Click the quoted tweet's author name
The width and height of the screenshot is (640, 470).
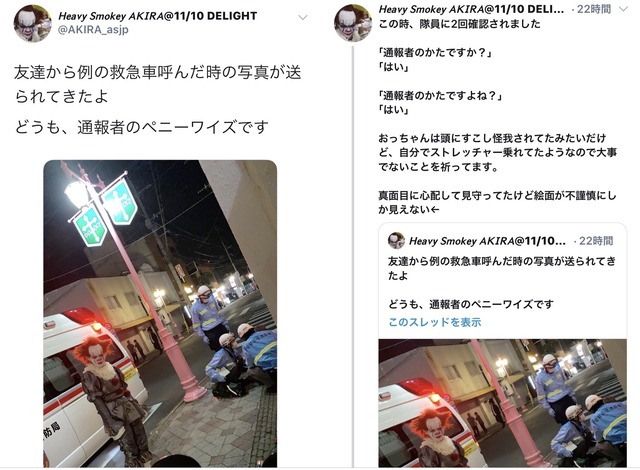[x=487, y=241]
